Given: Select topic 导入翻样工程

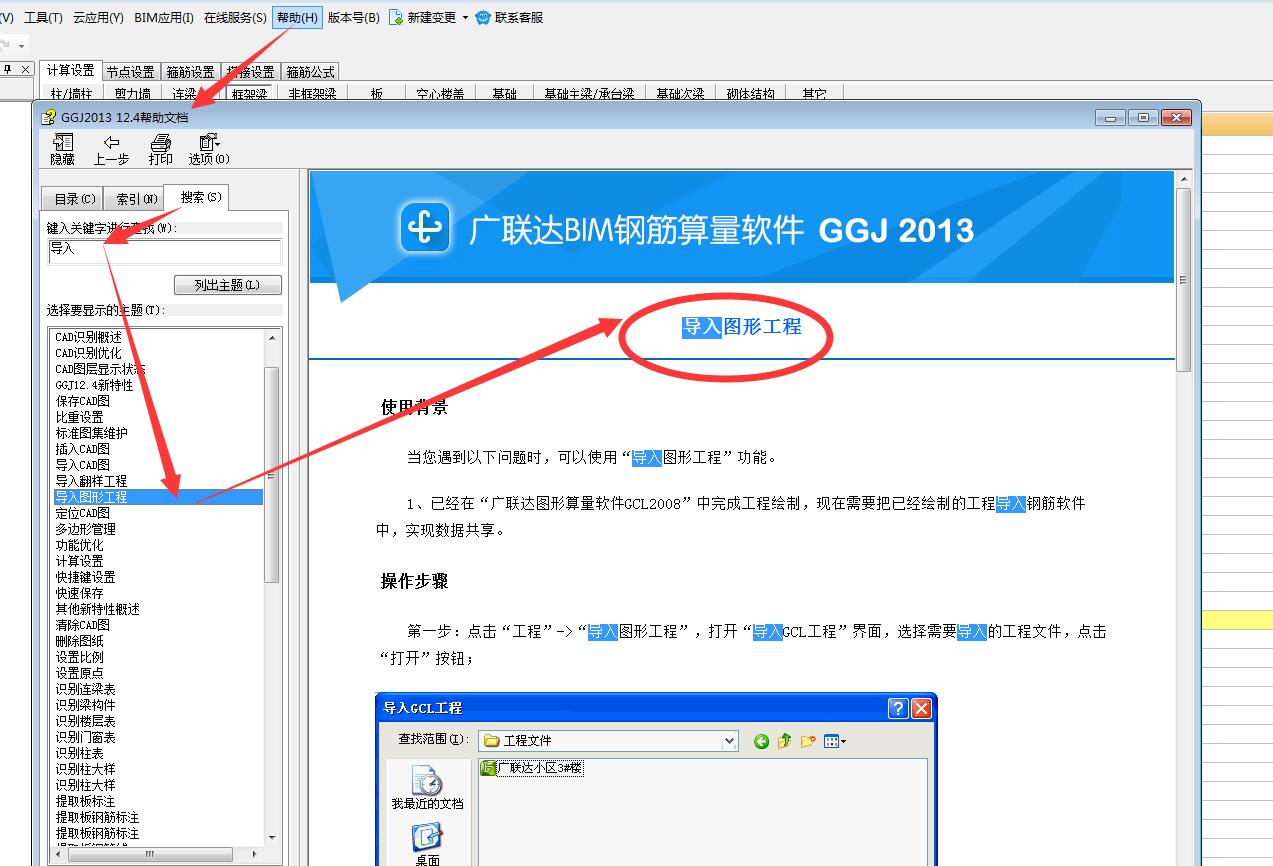Looking at the screenshot, I should pos(91,481).
